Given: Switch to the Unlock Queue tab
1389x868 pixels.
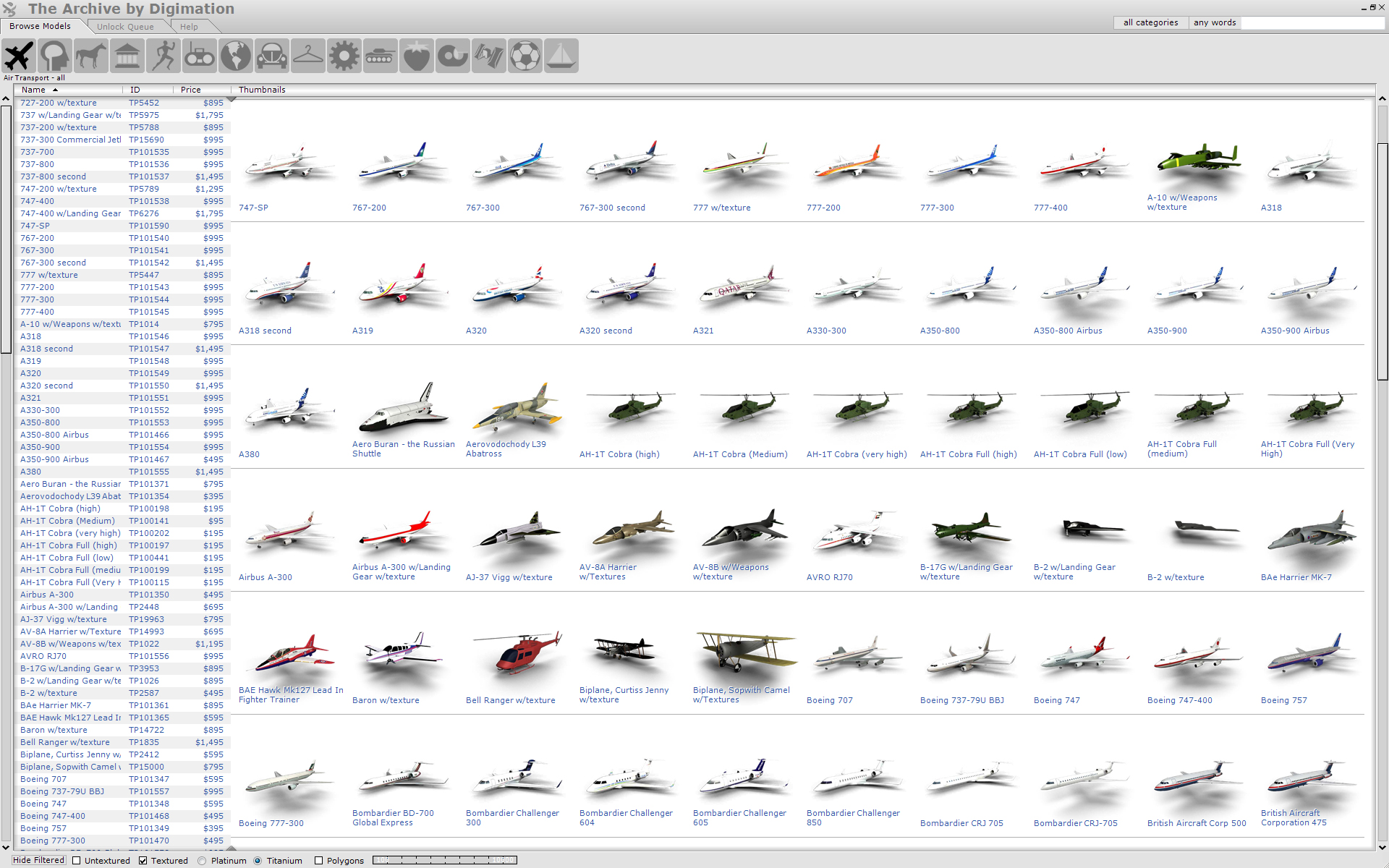Looking at the screenshot, I should pos(125,27).
